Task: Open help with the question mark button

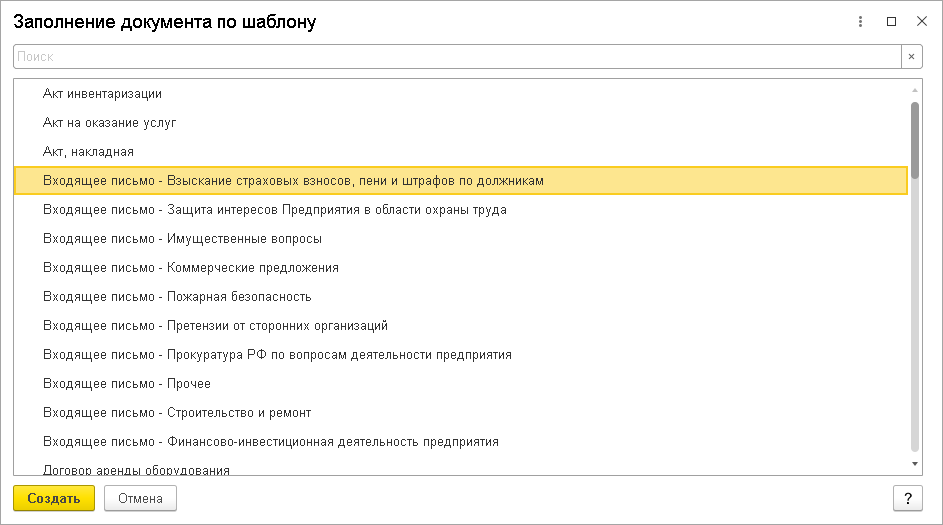Action: (907, 498)
